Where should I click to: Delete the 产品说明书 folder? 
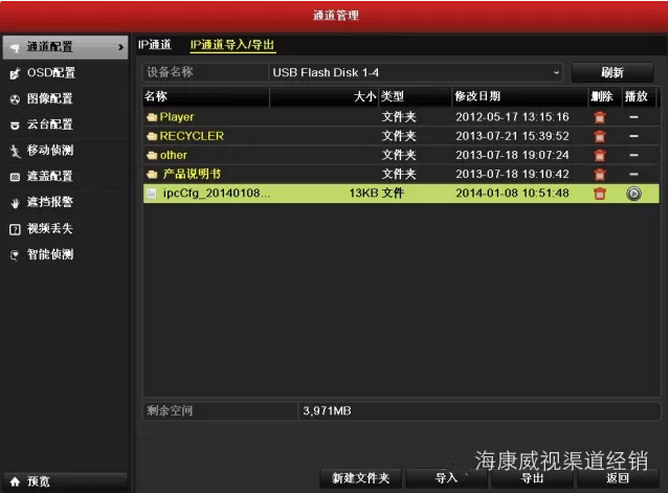[x=600, y=174]
